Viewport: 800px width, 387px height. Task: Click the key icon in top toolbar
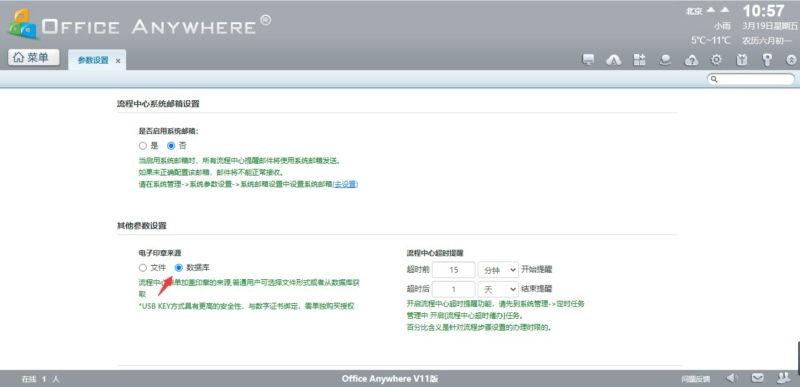pos(767,60)
